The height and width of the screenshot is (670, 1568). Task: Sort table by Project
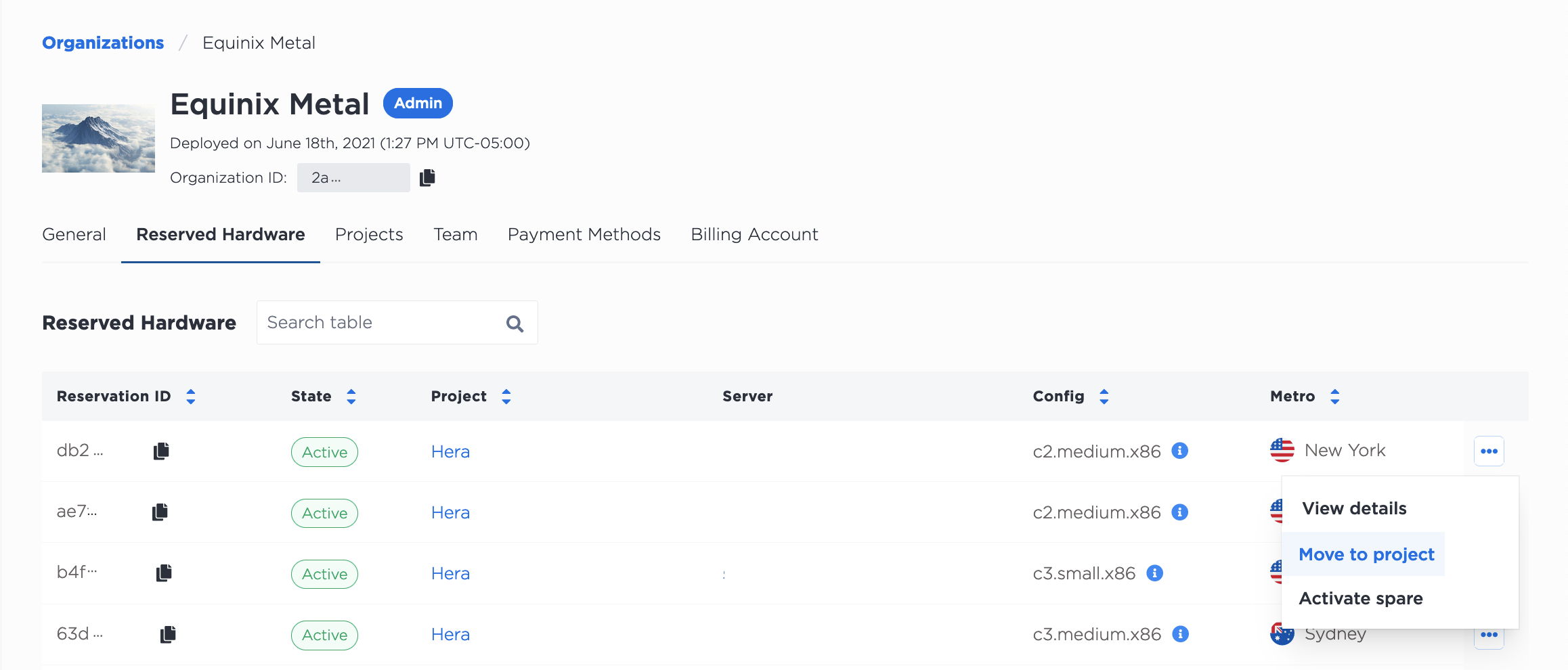pos(506,397)
